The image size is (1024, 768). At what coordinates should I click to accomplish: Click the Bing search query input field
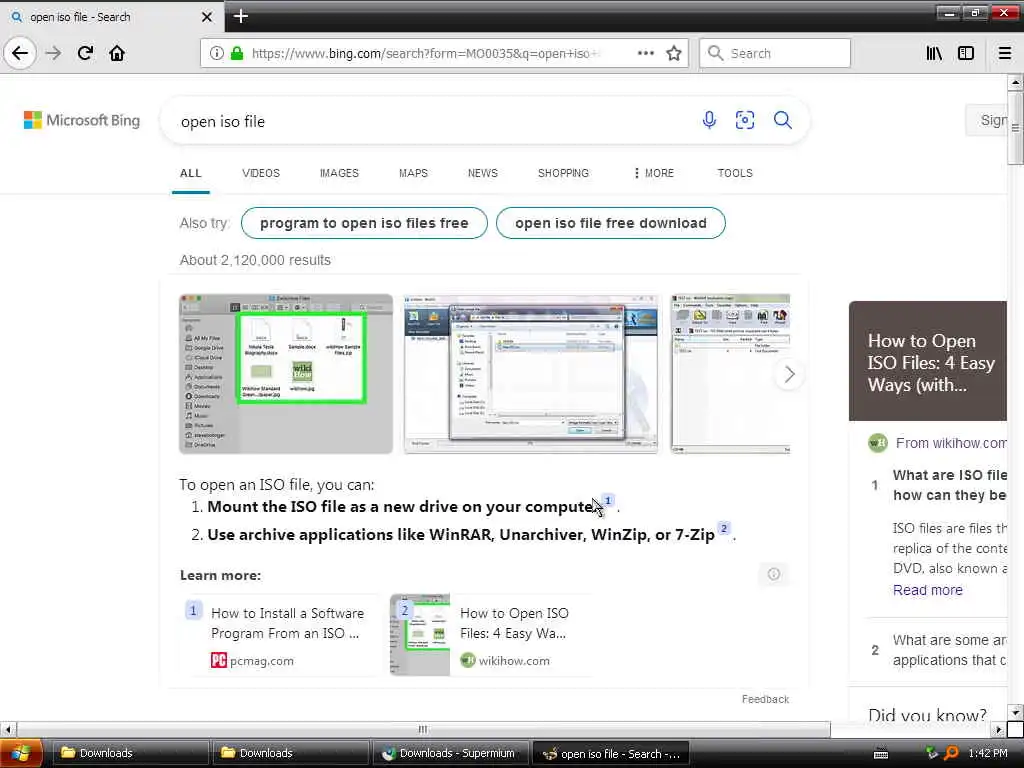point(431,121)
